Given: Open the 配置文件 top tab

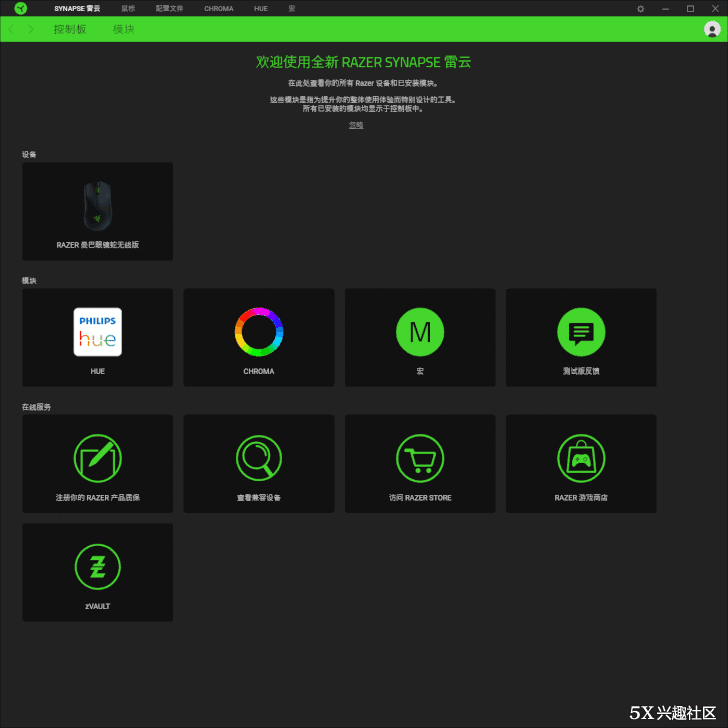Looking at the screenshot, I should [169, 8].
